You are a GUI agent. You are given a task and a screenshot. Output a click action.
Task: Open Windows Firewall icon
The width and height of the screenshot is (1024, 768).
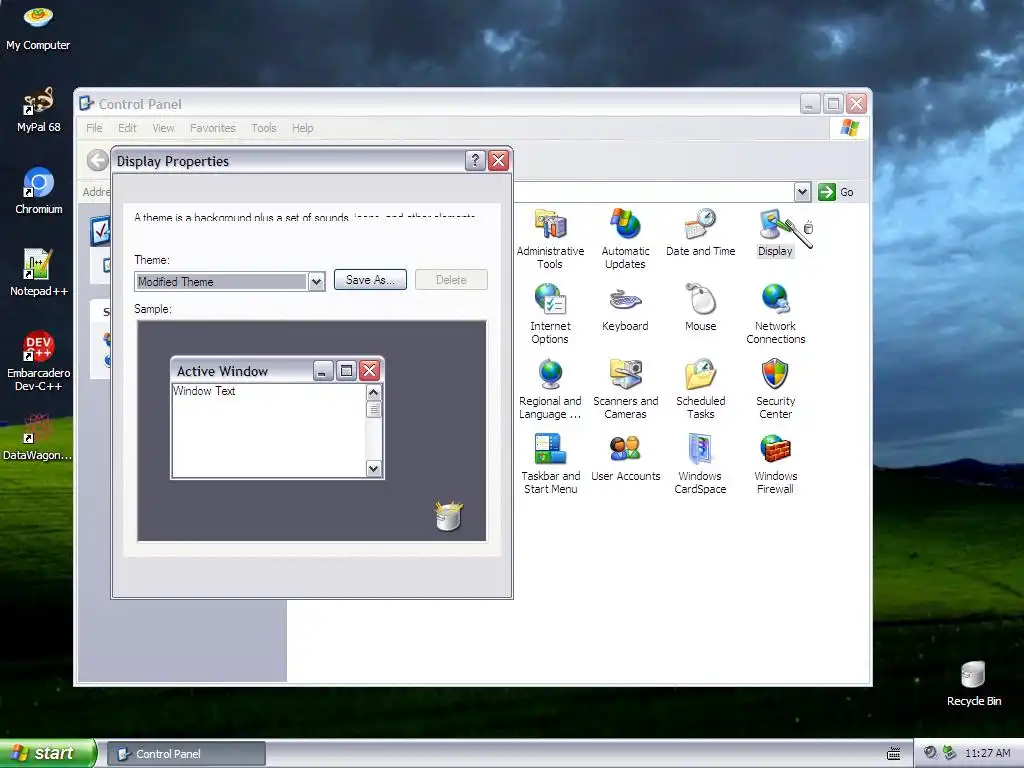click(775, 464)
